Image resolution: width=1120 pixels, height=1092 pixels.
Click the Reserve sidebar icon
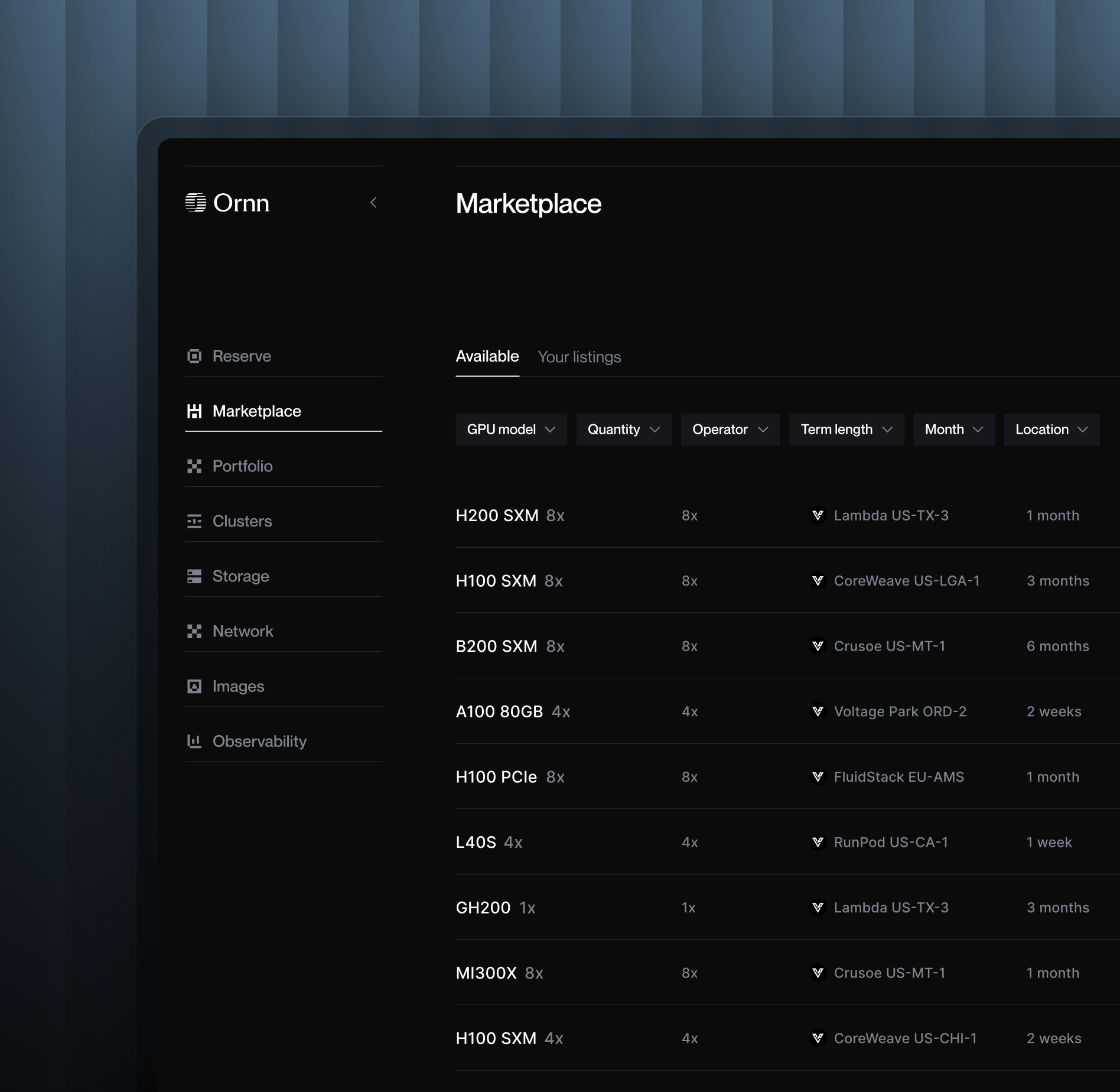[194, 356]
